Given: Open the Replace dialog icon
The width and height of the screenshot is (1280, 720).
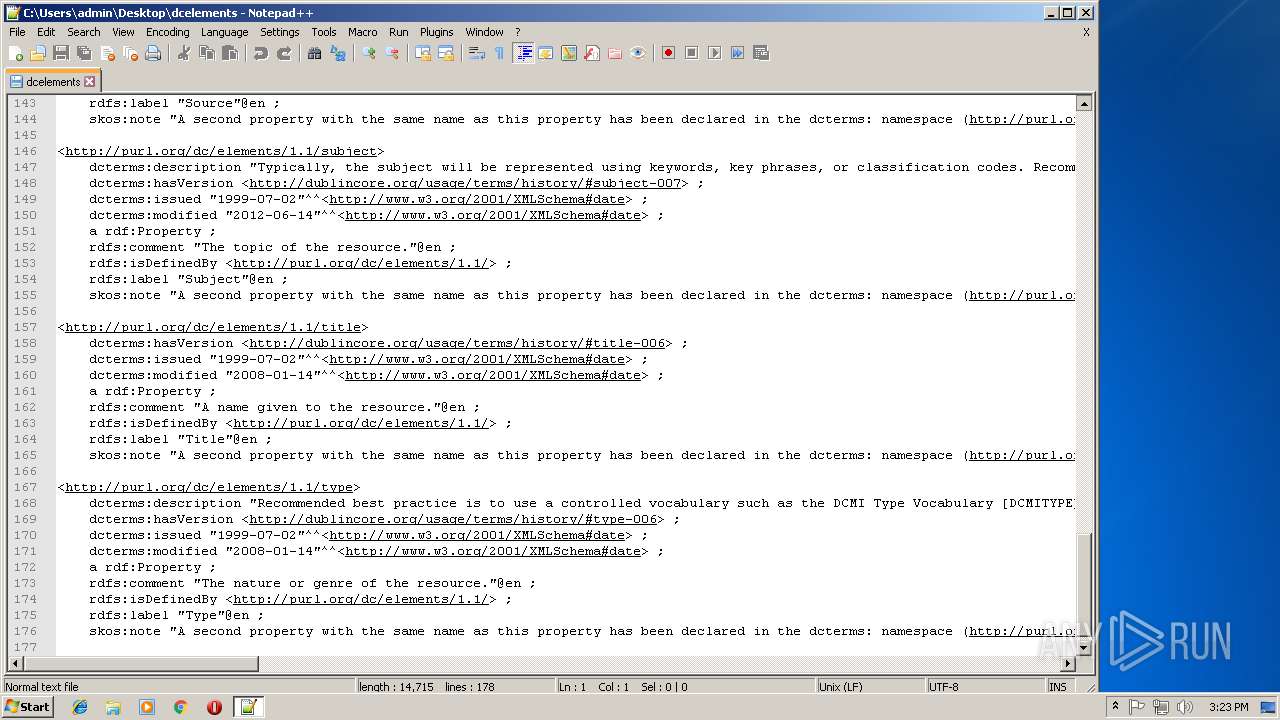Looking at the screenshot, I should pyautogui.click(x=337, y=53).
